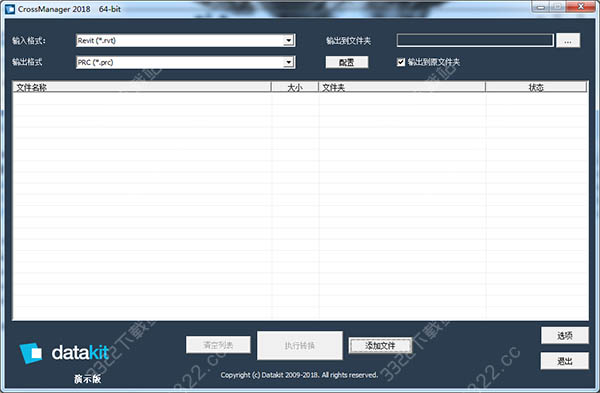Viewport: 600px width, 393px height.
Task: Open the output format PRC dropdown
Action: click(186, 62)
